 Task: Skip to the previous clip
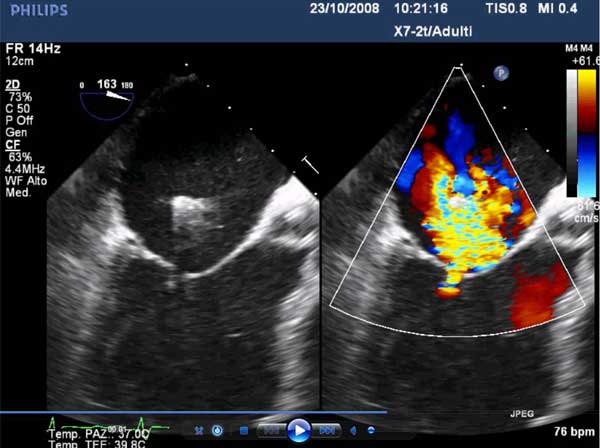(271, 430)
